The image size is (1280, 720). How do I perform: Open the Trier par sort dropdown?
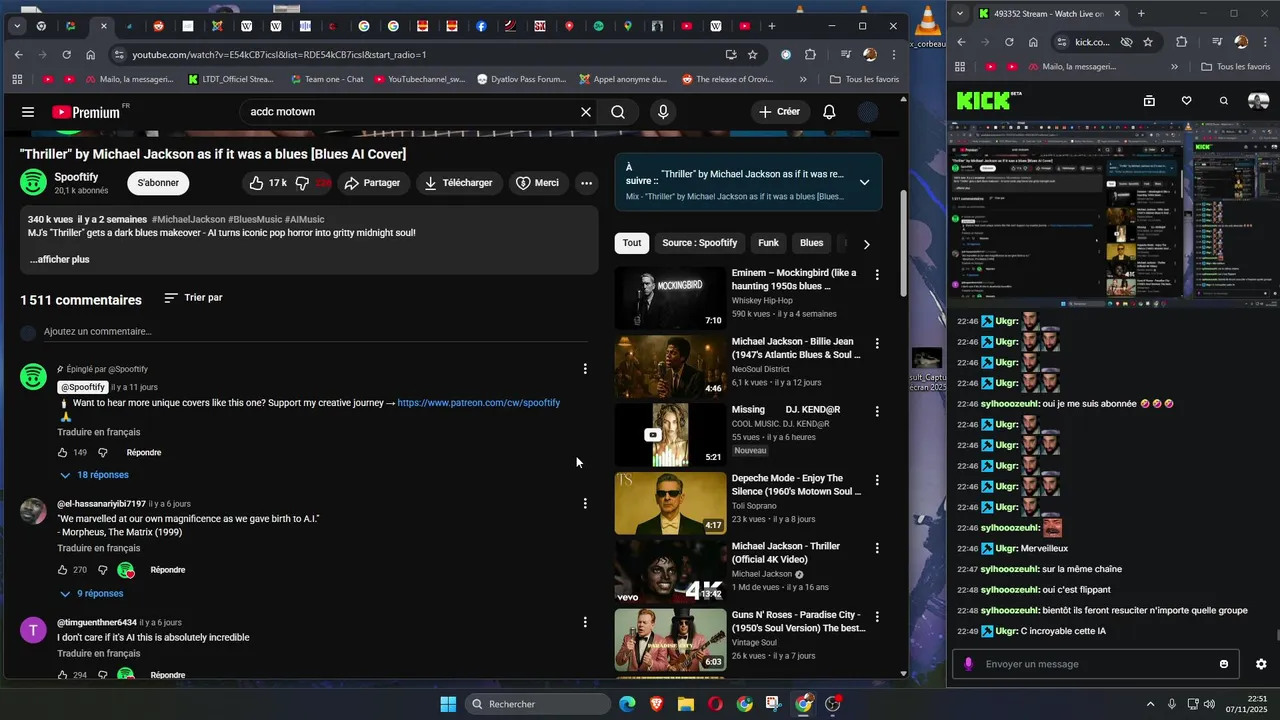point(193,298)
